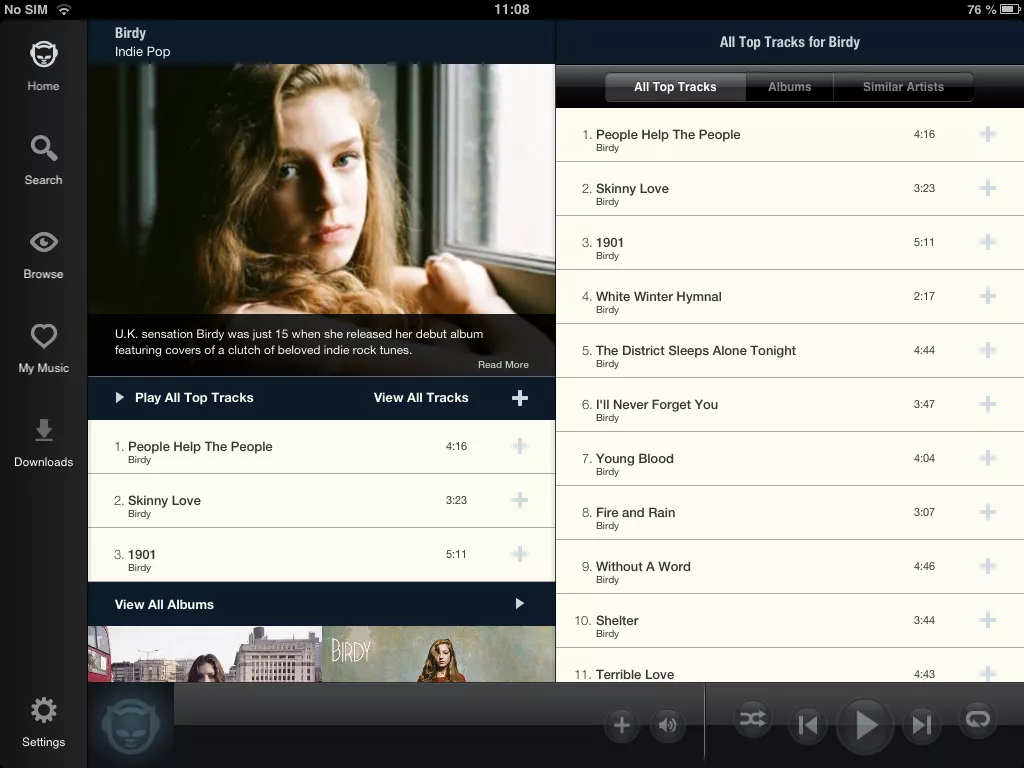Open Search from the sidebar
This screenshot has height=768, width=1024.
43,159
